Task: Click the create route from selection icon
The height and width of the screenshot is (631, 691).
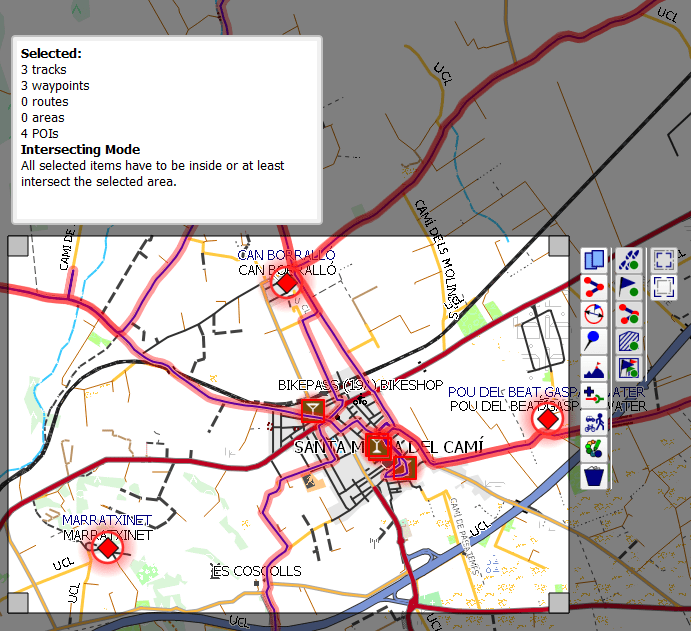Action: click(594, 287)
